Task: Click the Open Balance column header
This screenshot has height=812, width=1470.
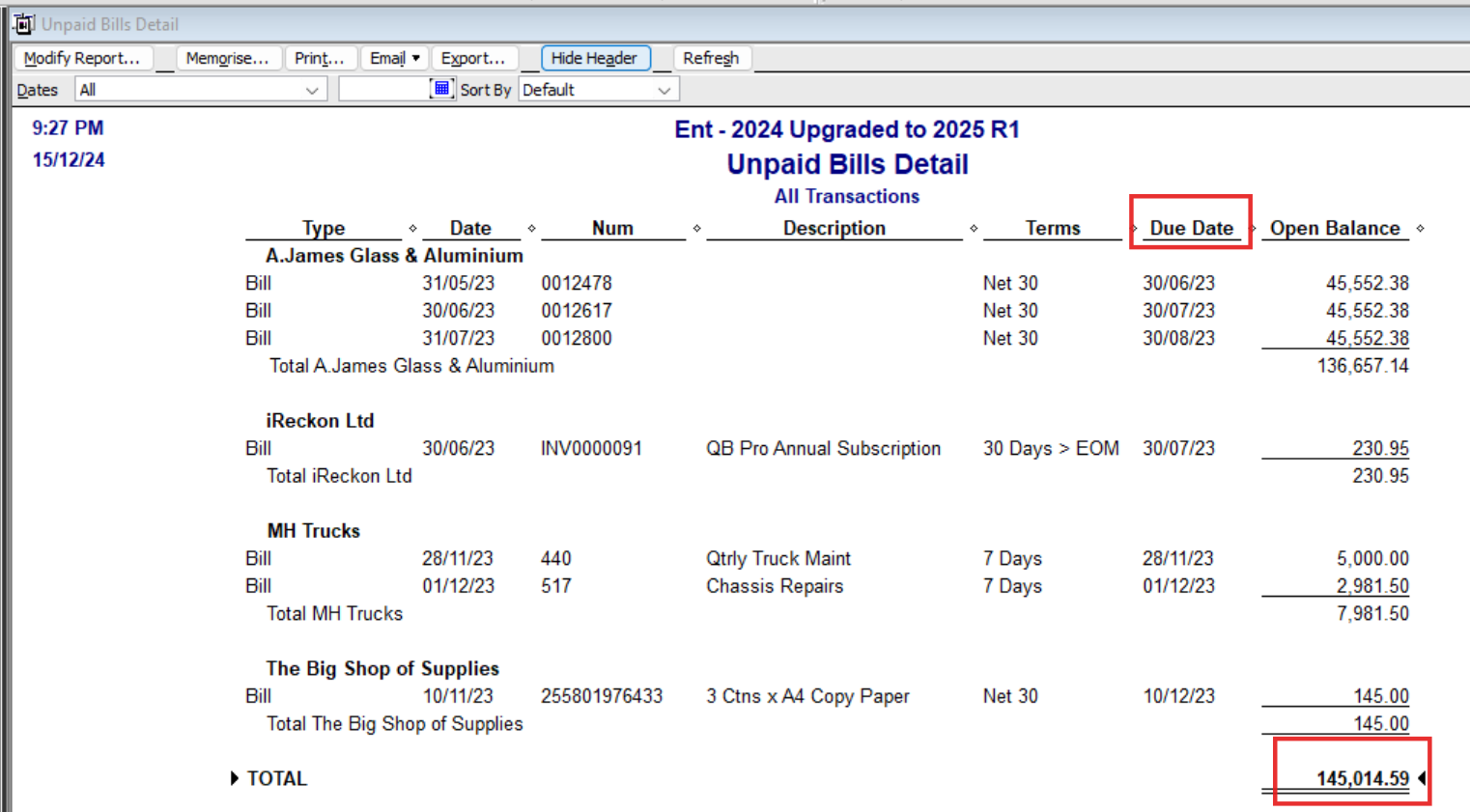Action: [x=1335, y=228]
